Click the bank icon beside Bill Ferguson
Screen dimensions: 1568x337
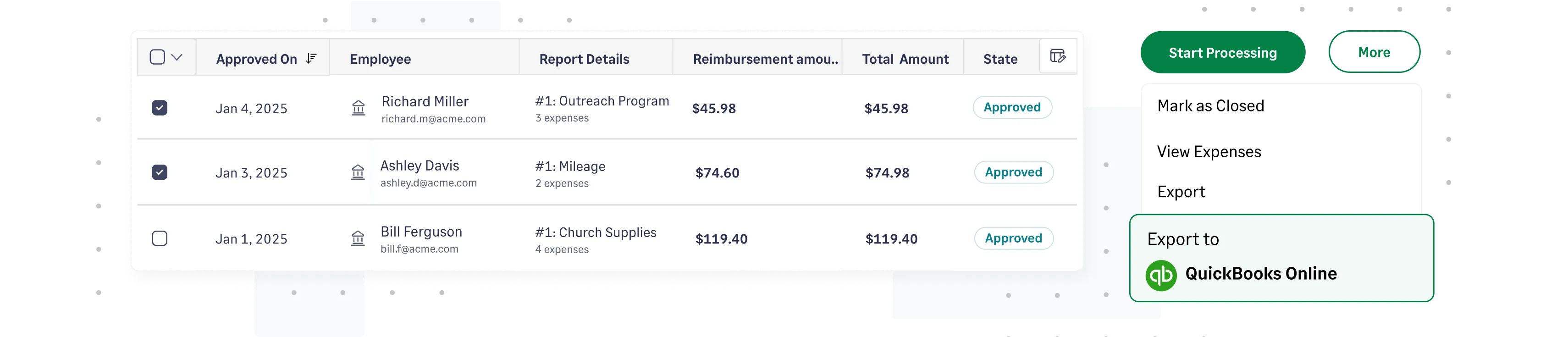(x=359, y=238)
